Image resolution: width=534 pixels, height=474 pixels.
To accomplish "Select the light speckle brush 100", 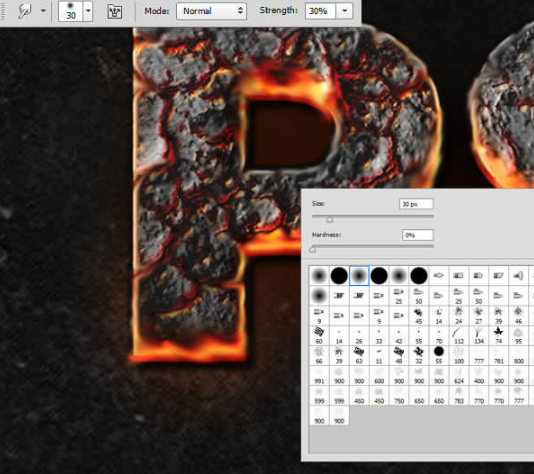I will pos(459,356).
